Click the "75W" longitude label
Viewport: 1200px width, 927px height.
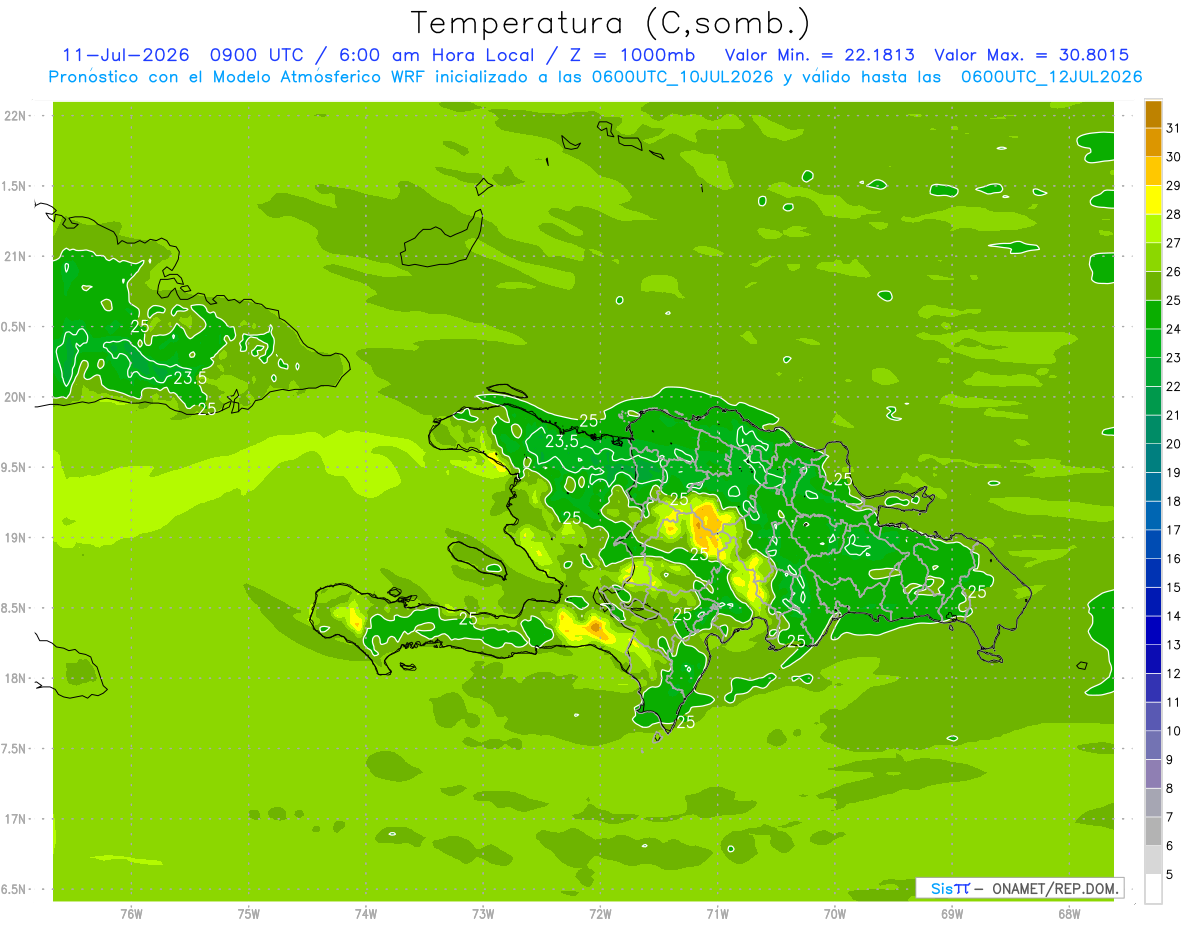(249, 913)
